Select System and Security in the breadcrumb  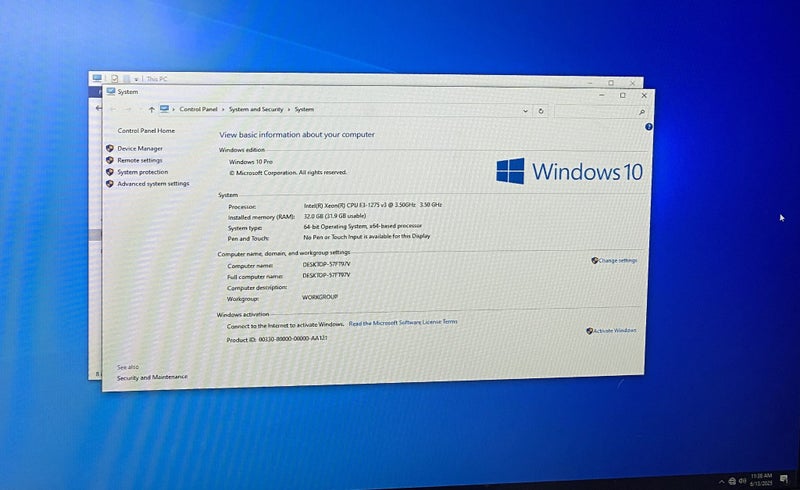256,109
